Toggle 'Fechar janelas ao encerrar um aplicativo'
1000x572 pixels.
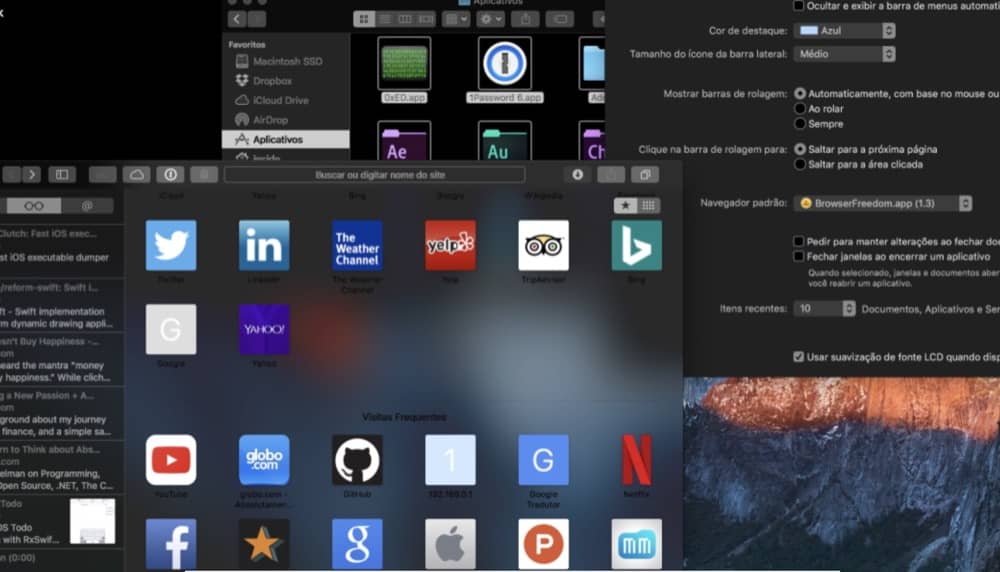(x=798, y=256)
